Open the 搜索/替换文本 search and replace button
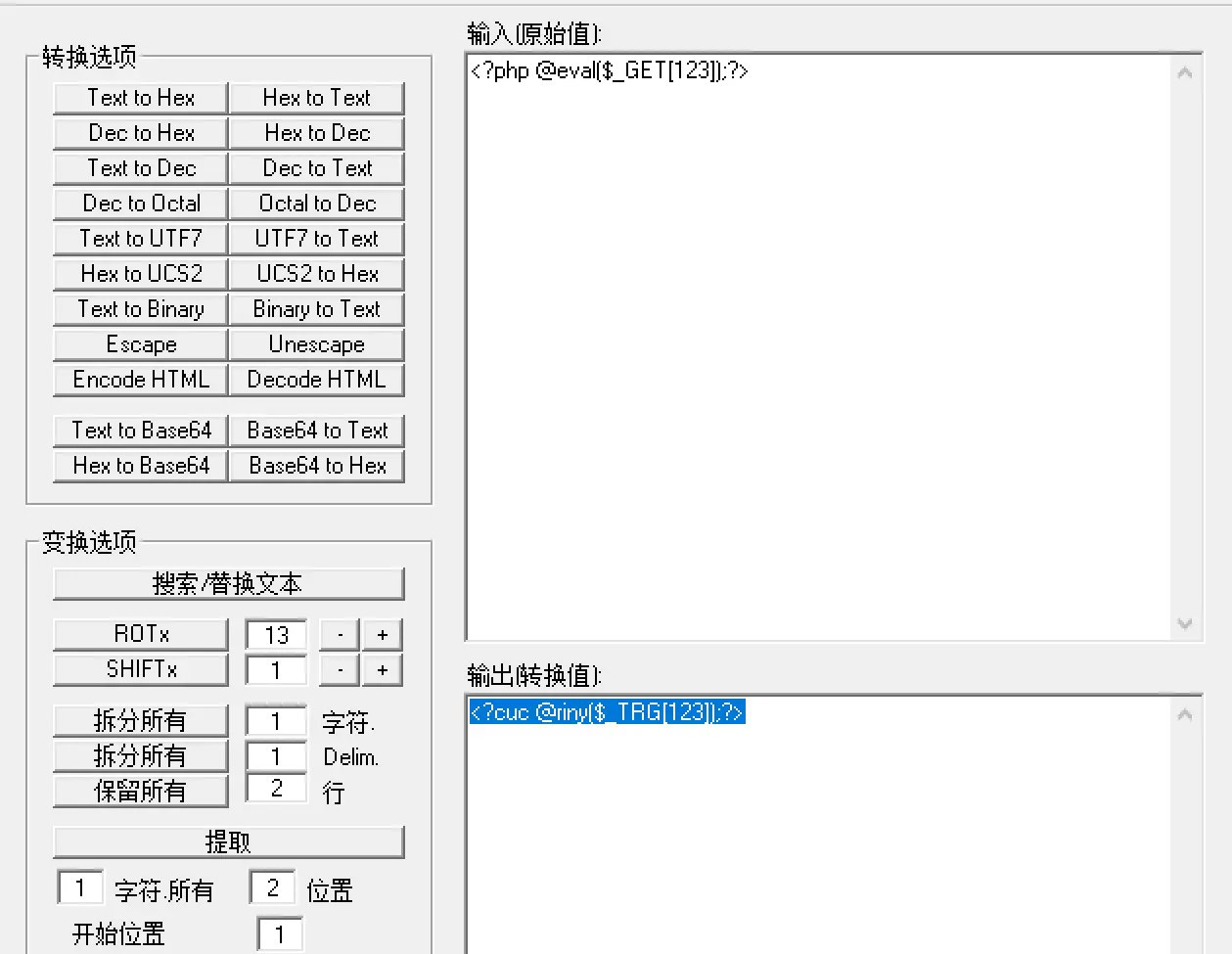The height and width of the screenshot is (954, 1232). click(x=228, y=584)
